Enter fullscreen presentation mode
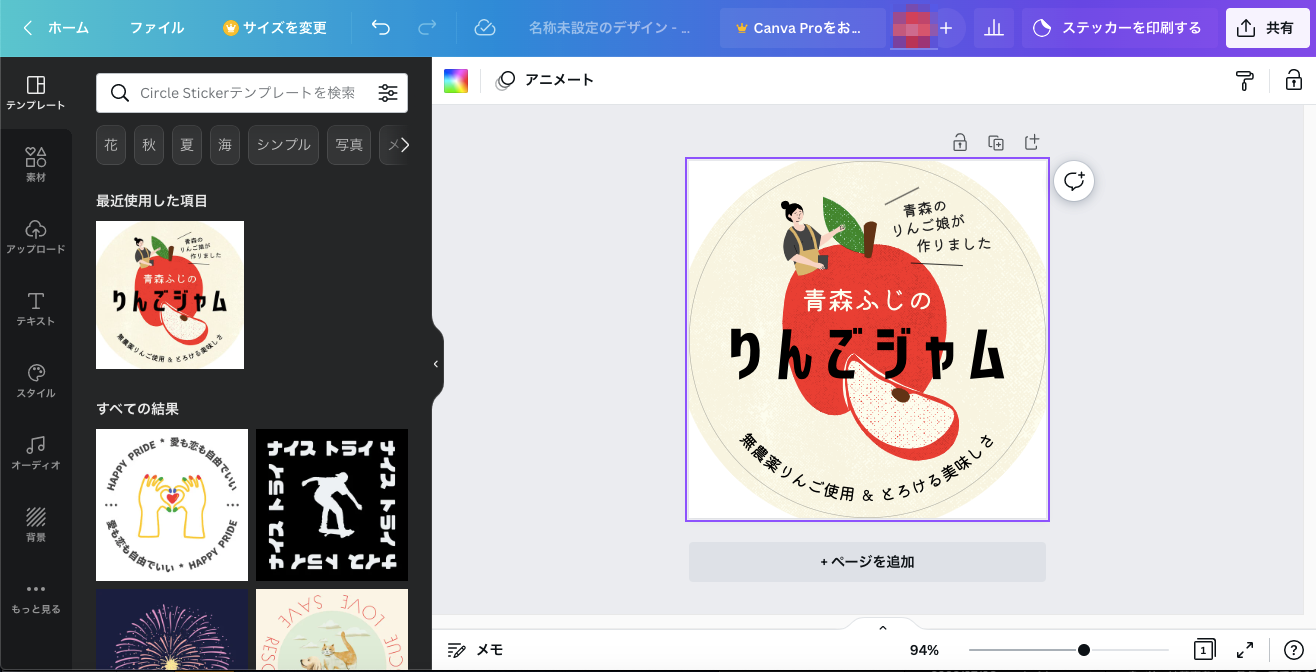 tap(1246, 650)
